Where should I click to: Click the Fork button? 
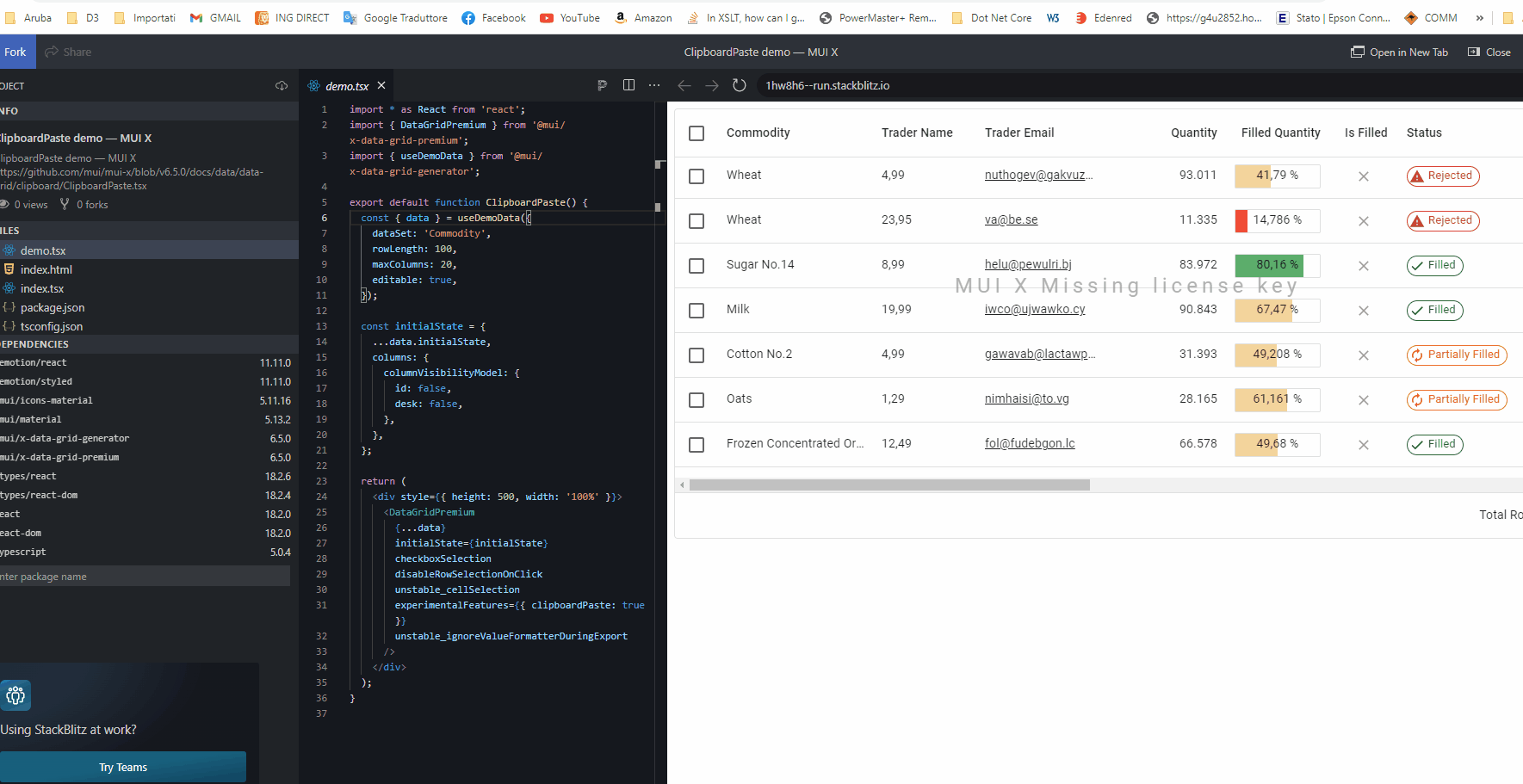coord(16,52)
